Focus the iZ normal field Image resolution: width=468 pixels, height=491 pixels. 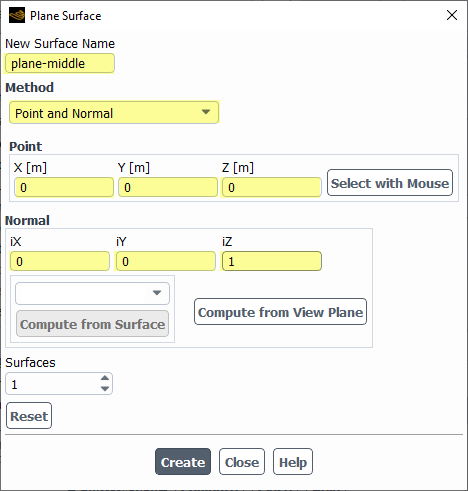(272, 261)
